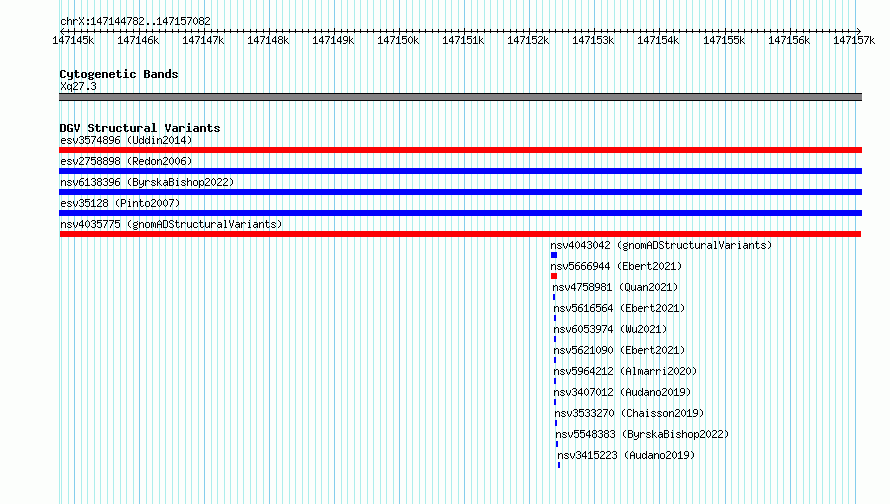Click the Xq27.3 band label
The image size is (890, 504).
click(78, 86)
